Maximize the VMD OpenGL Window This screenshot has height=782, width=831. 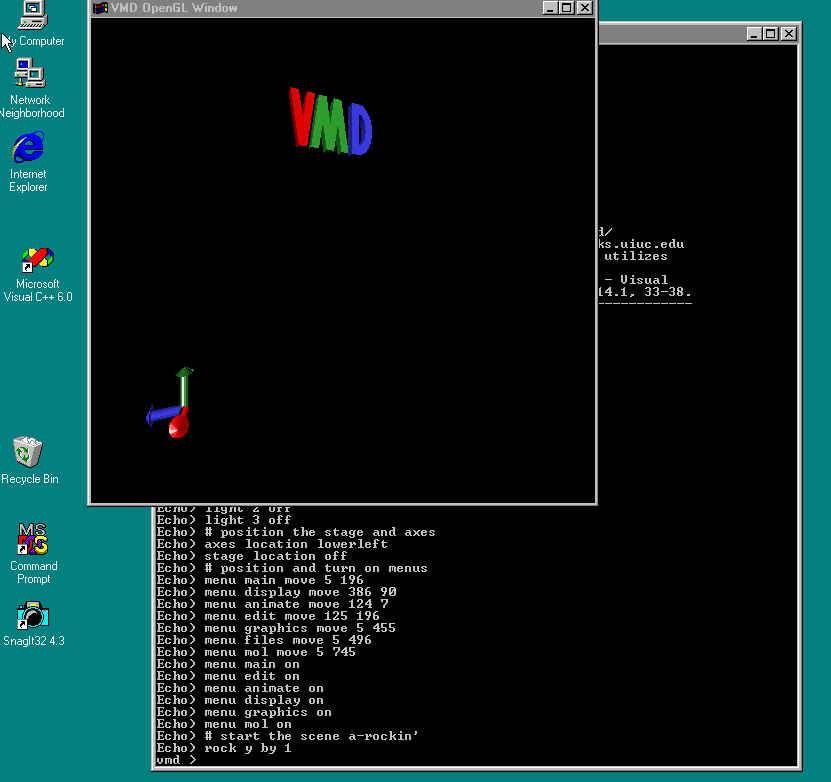point(567,7)
